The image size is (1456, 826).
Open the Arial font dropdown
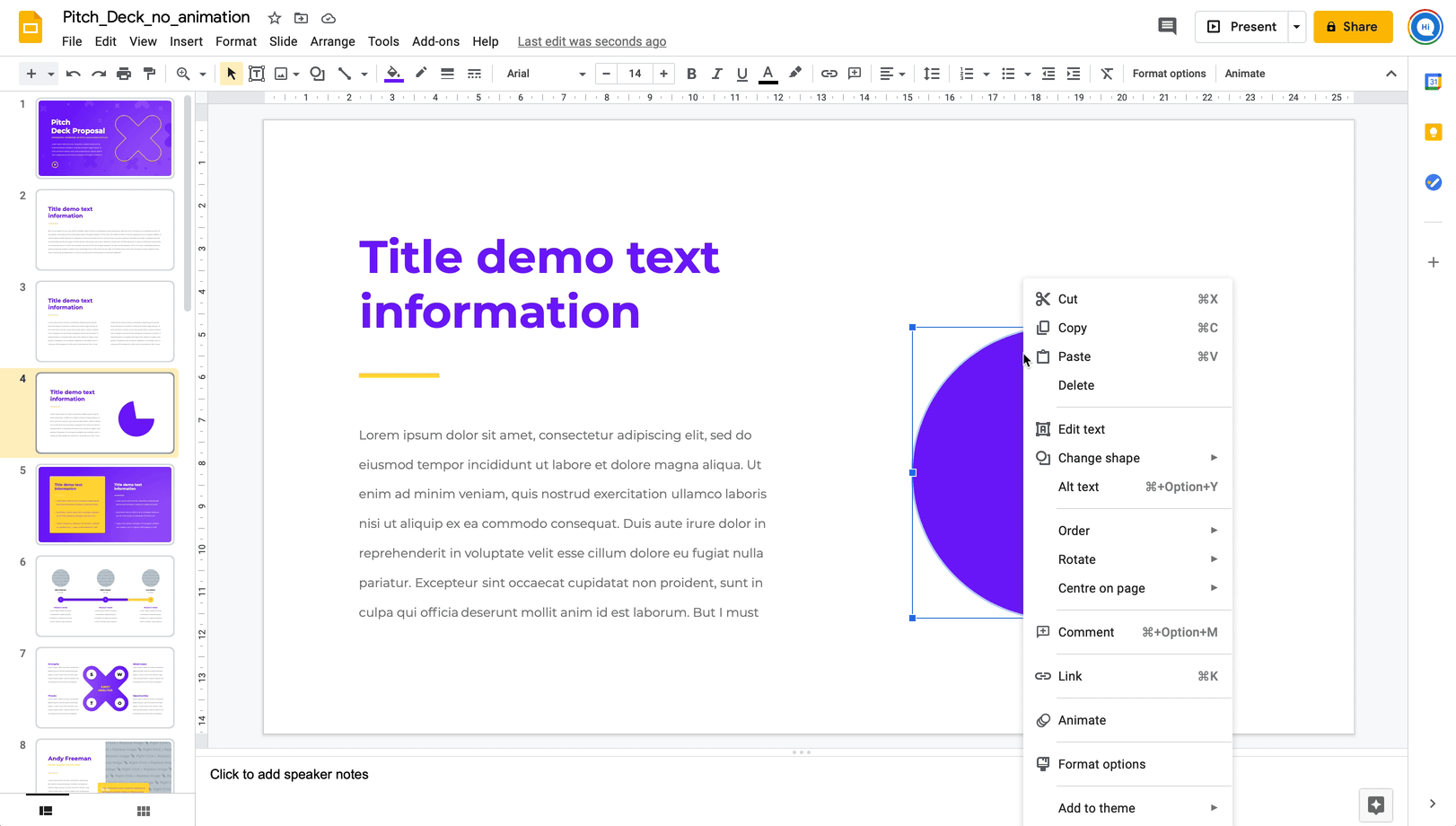(546, 74)
